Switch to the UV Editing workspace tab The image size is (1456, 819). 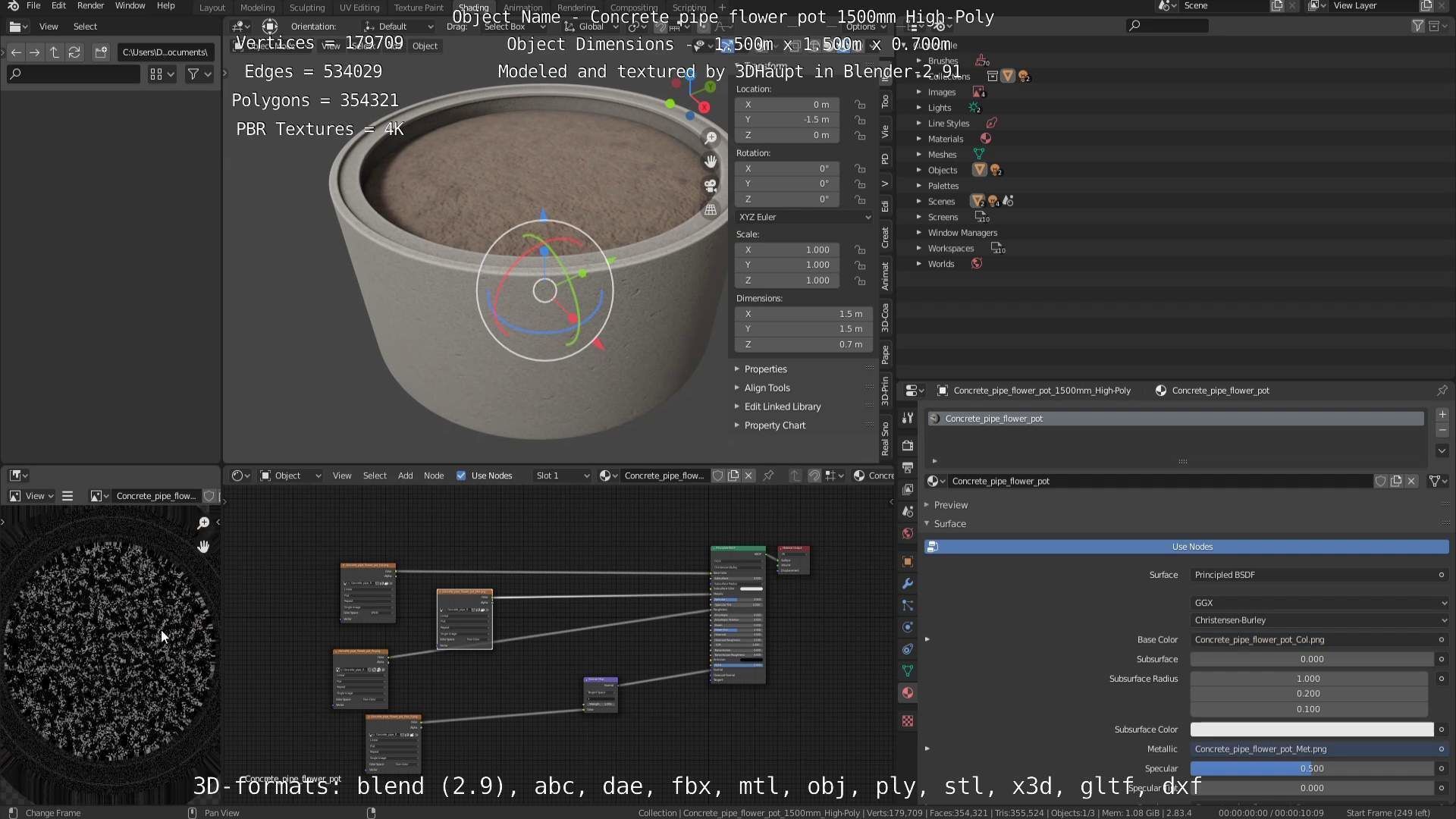point(359,8)
